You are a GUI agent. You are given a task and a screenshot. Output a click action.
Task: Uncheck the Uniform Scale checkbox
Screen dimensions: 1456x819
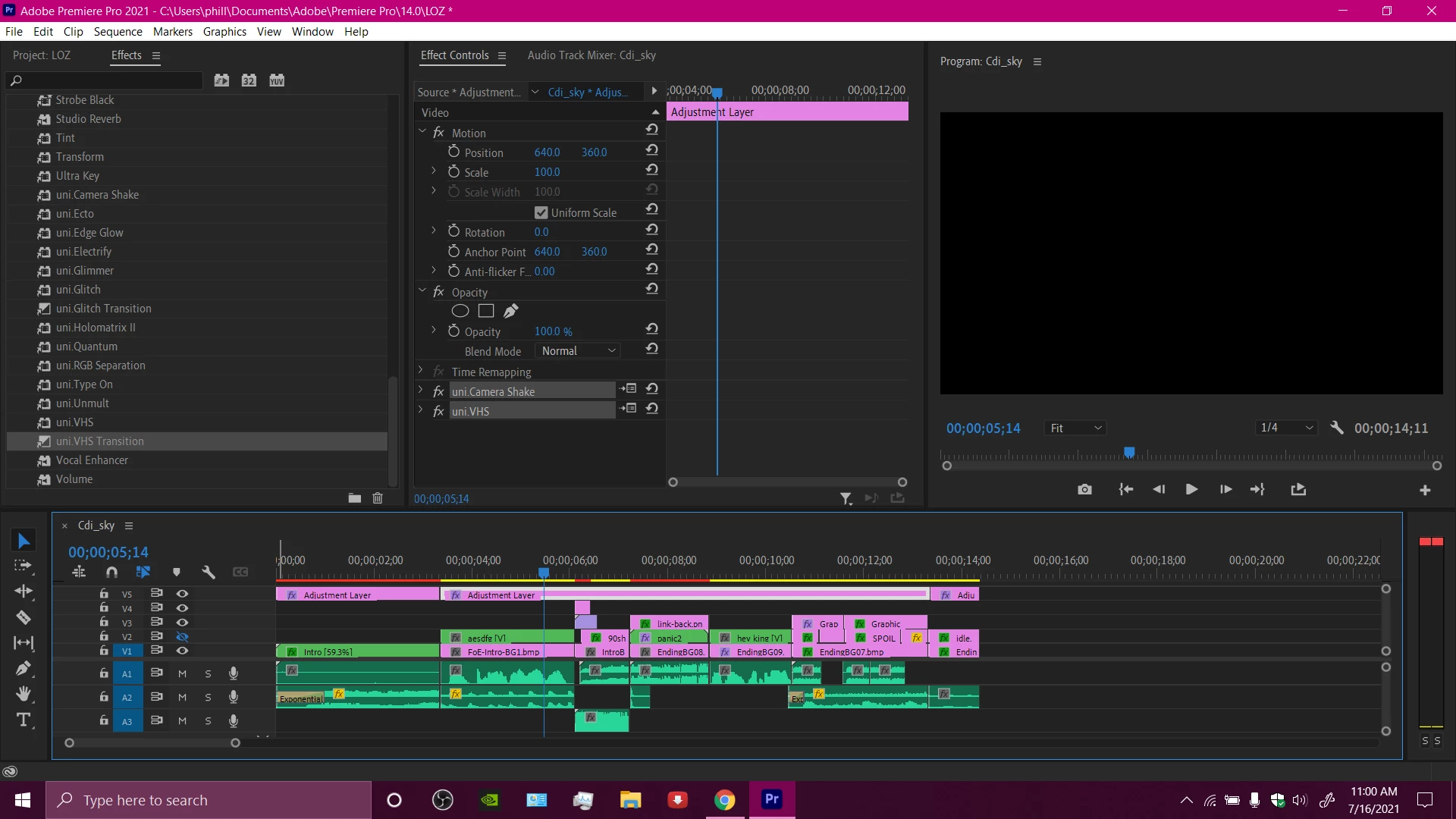[541, 213]
